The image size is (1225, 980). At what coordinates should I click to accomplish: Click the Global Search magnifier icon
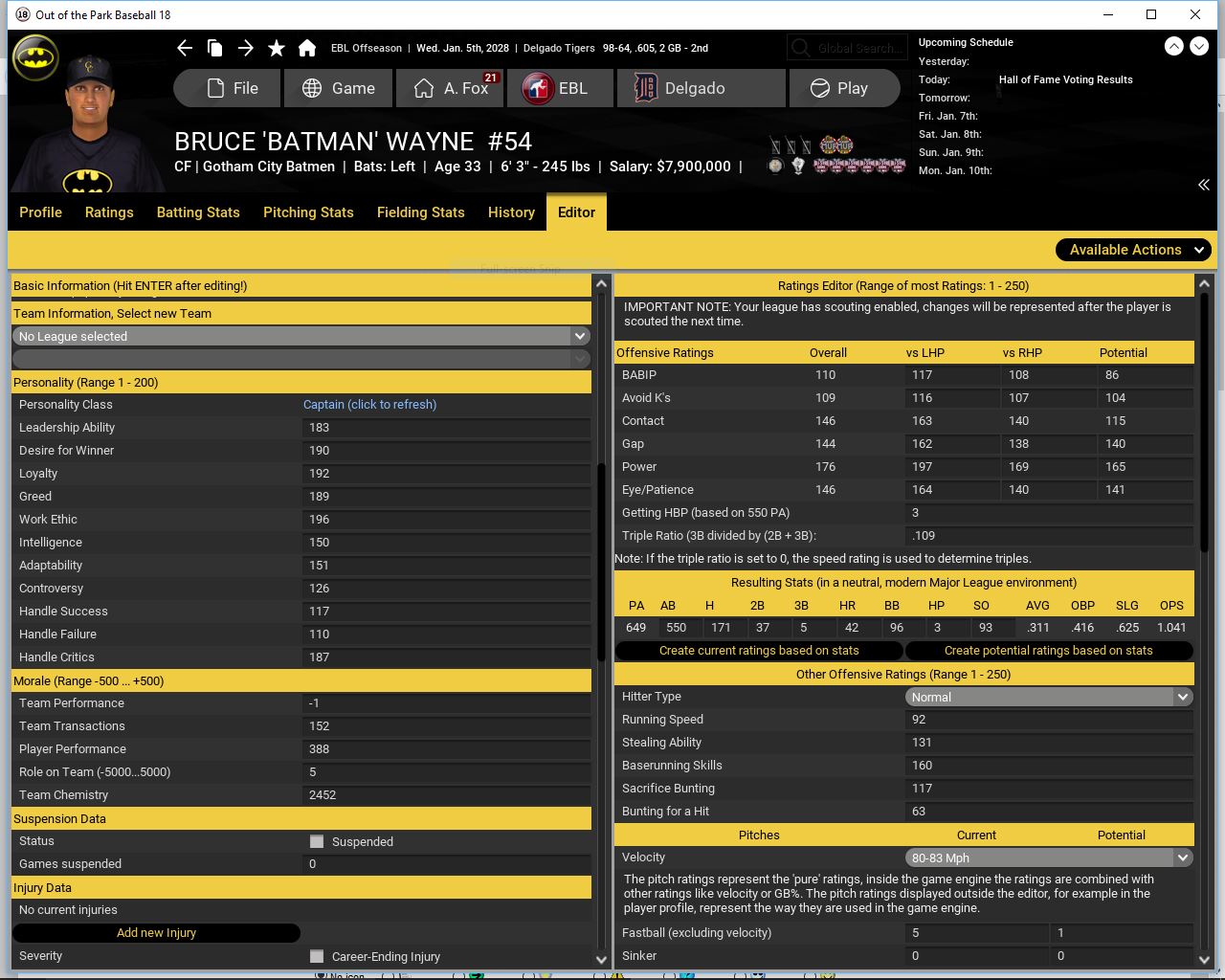tap(800, 48)
